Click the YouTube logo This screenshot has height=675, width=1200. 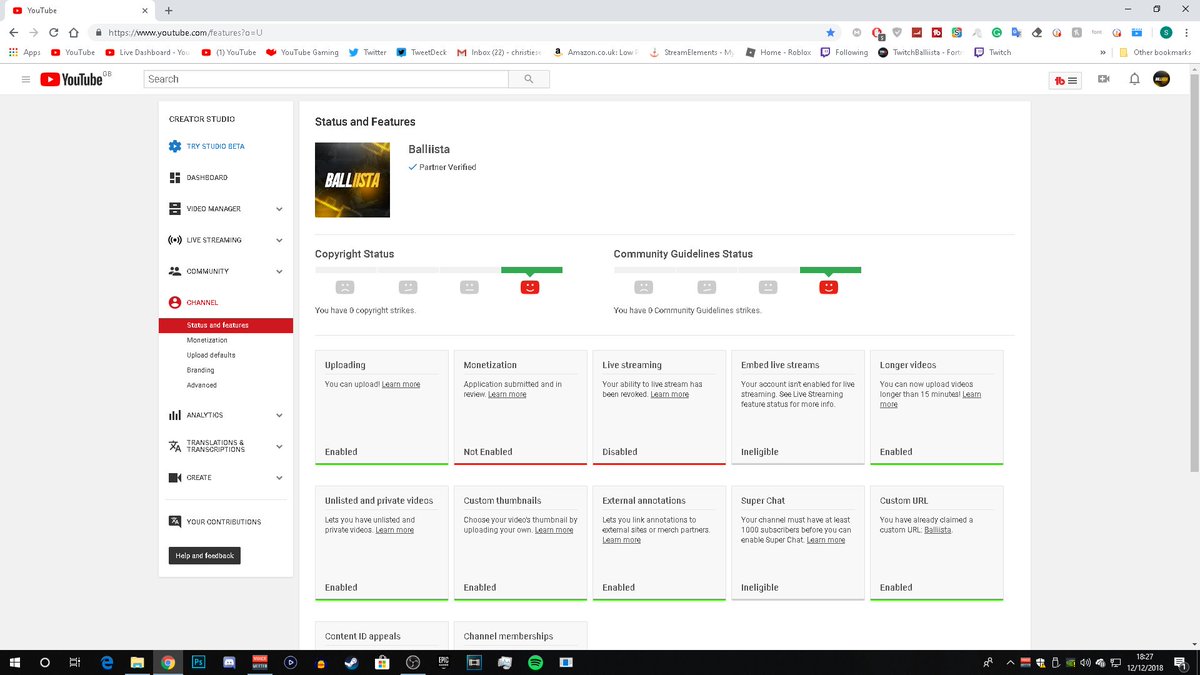[x=72, y=79]
